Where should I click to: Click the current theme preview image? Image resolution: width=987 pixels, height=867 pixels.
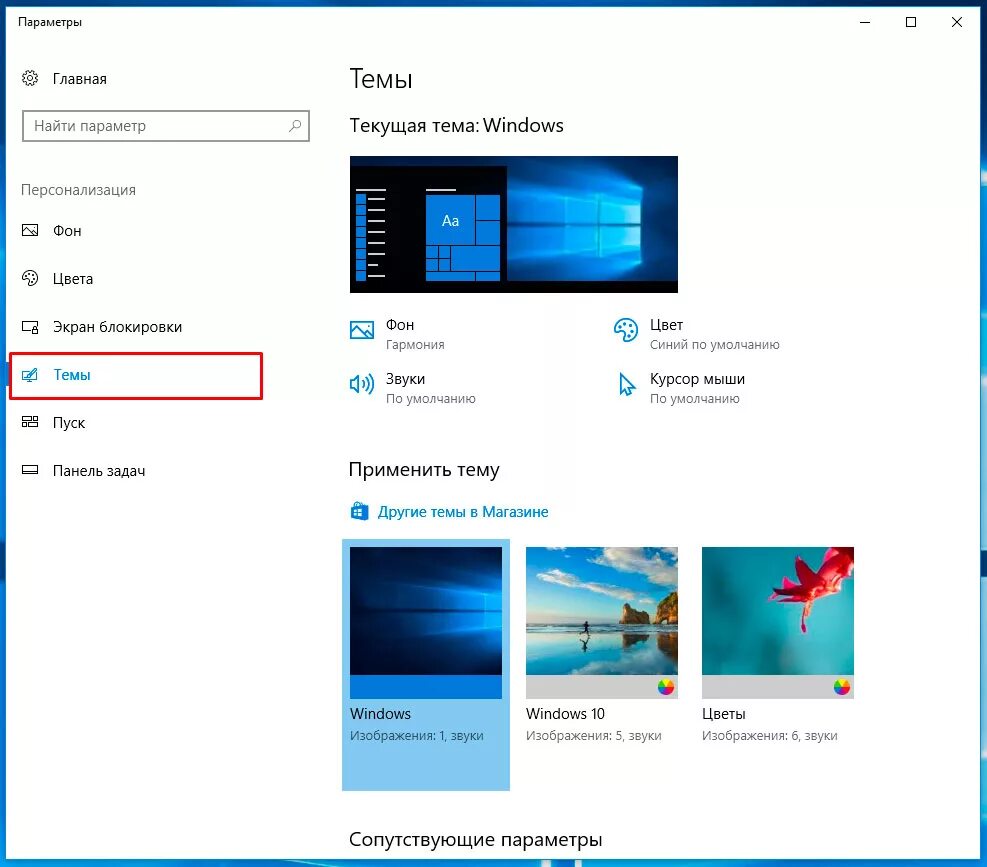[x=514, y=224]
